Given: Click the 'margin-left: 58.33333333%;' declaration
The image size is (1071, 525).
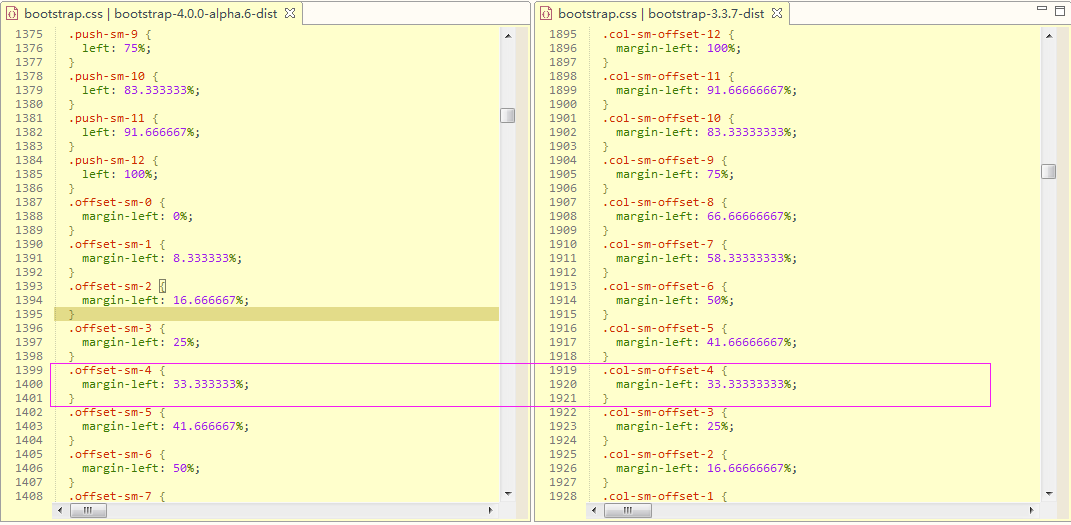Looking at the screenshot, I should pos(706,258).
